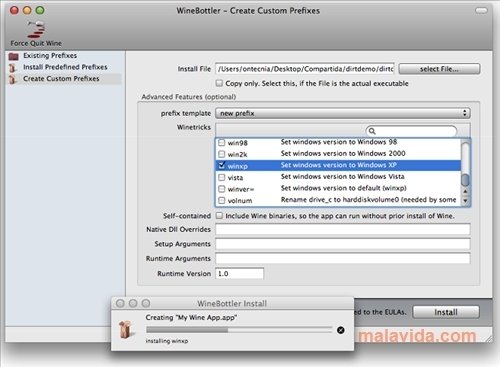Click 'Set windows version to Windows 2000' text
Image resolution: width=500 pixels, height=367 pixels.
tap(343, 153)
